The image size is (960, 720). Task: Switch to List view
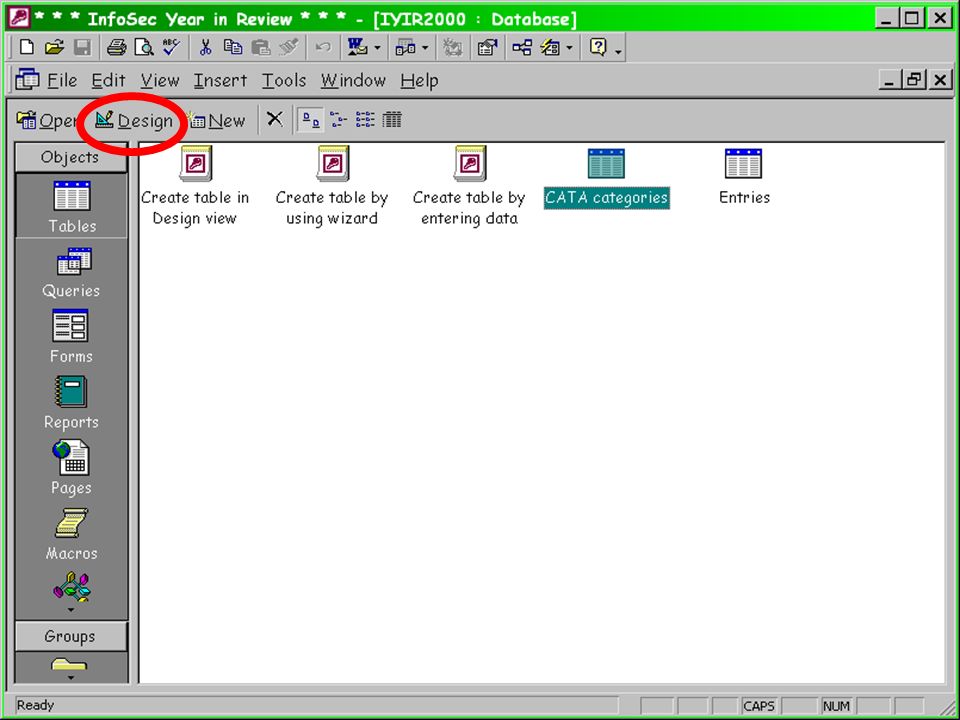tap(365, 119)
